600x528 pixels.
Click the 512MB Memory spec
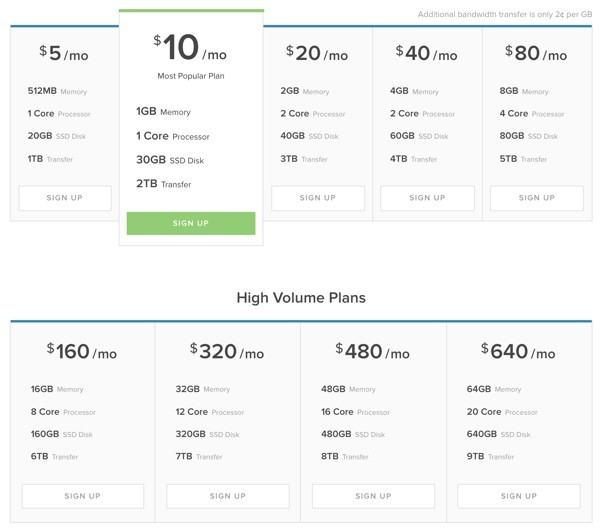point(57,91)
